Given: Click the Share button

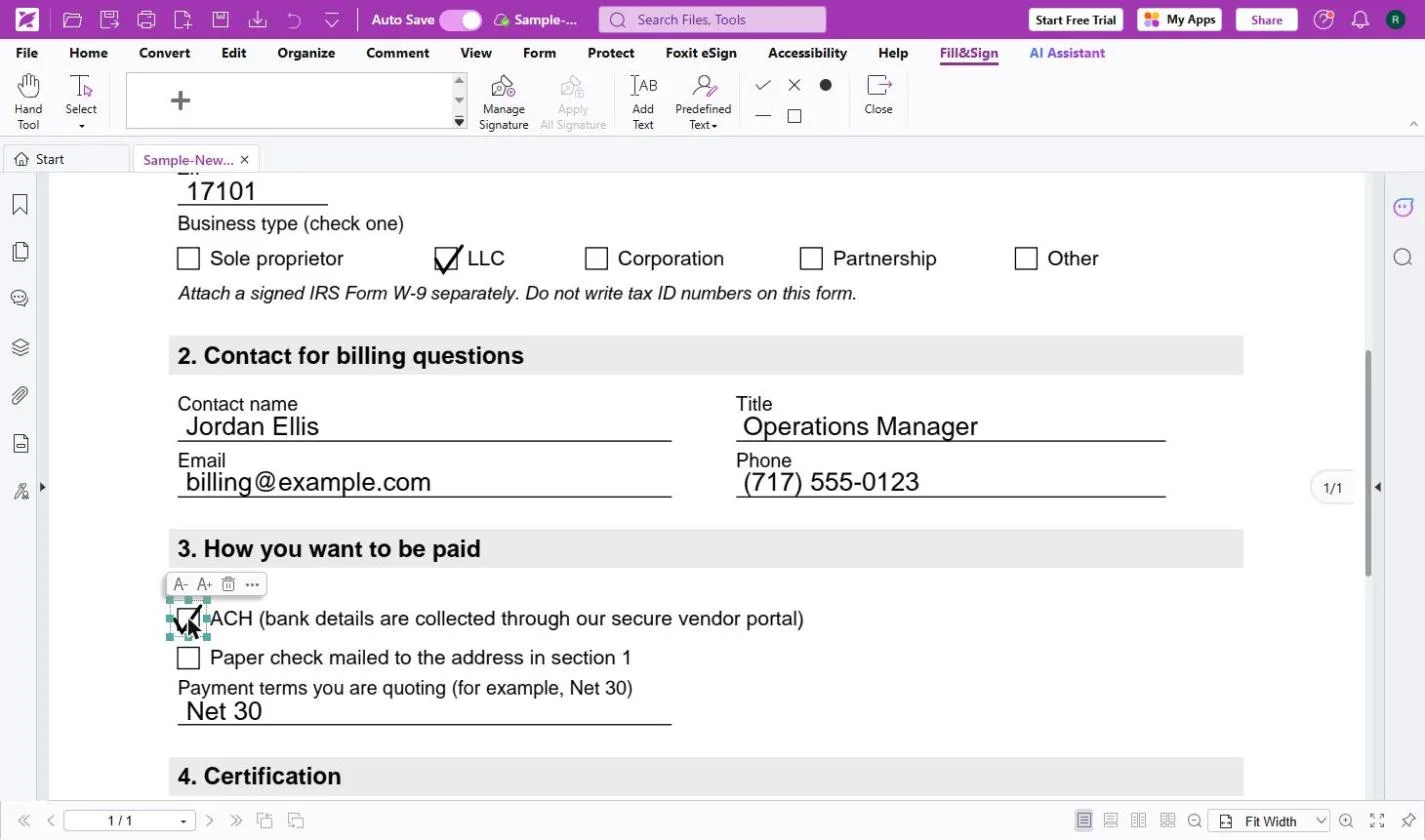Looking at the screenshot, I should click(x=1266, y=20).
